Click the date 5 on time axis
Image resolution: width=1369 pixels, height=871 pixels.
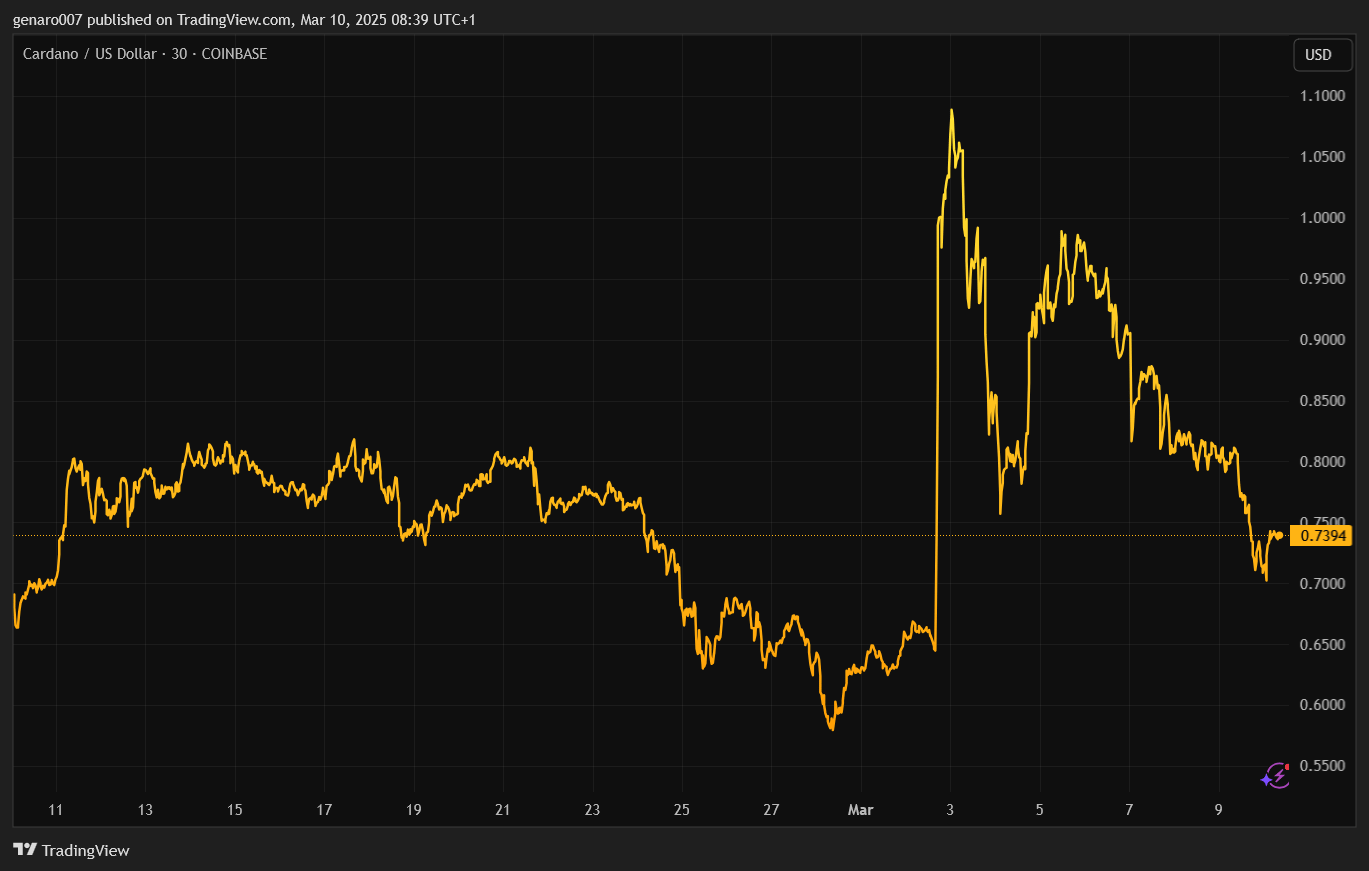click(x=1040, y=810)
